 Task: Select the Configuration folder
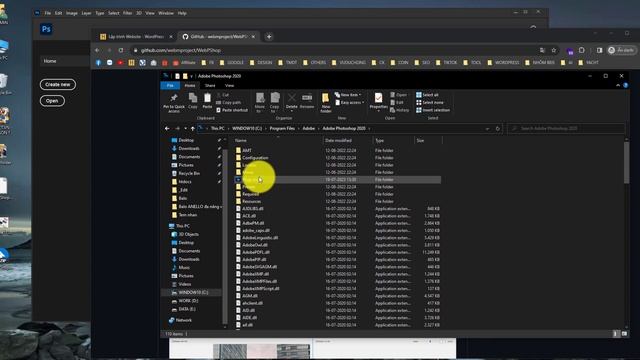(x=255, y=158)
